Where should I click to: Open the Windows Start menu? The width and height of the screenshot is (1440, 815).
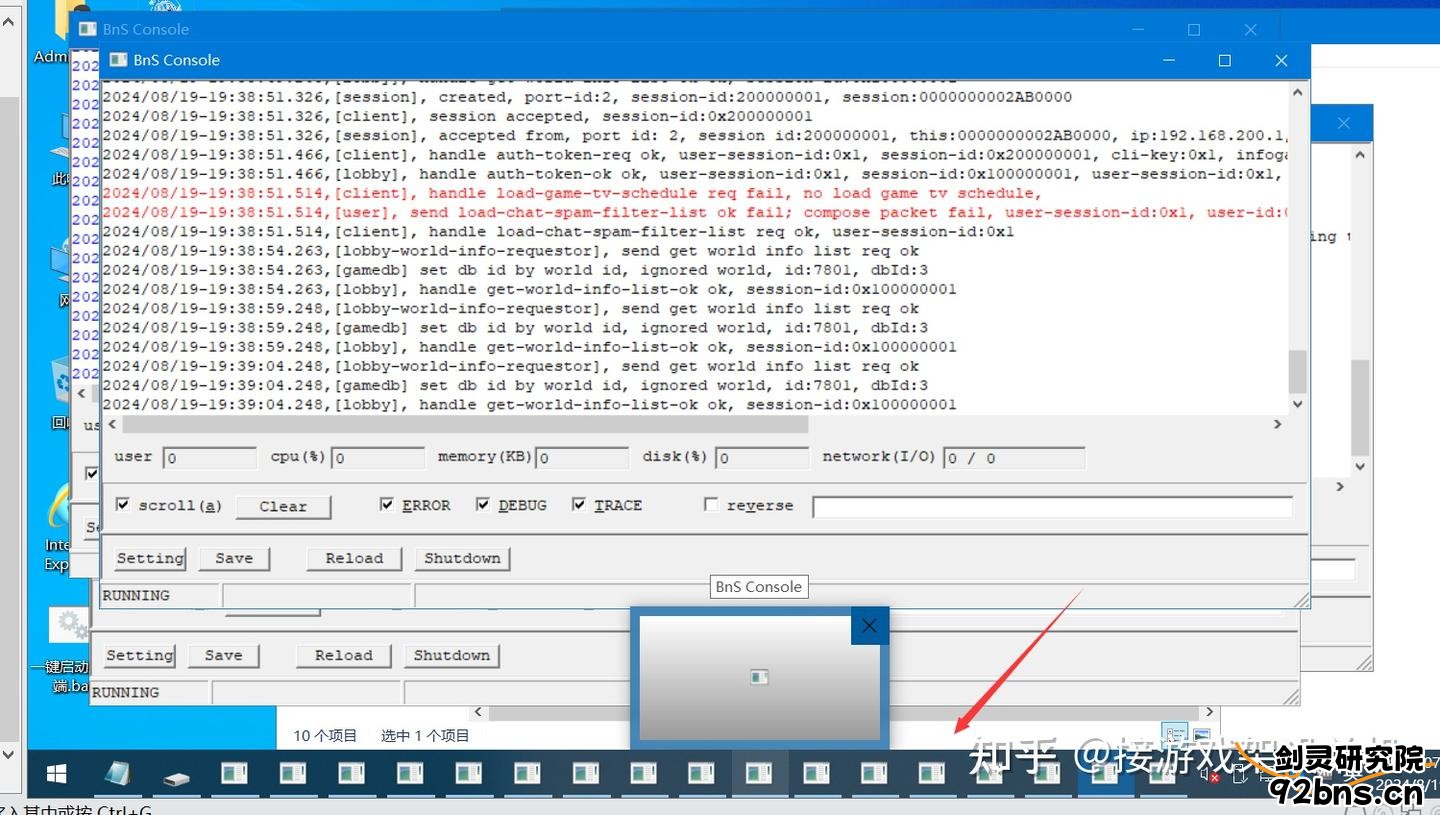(56, 774)
